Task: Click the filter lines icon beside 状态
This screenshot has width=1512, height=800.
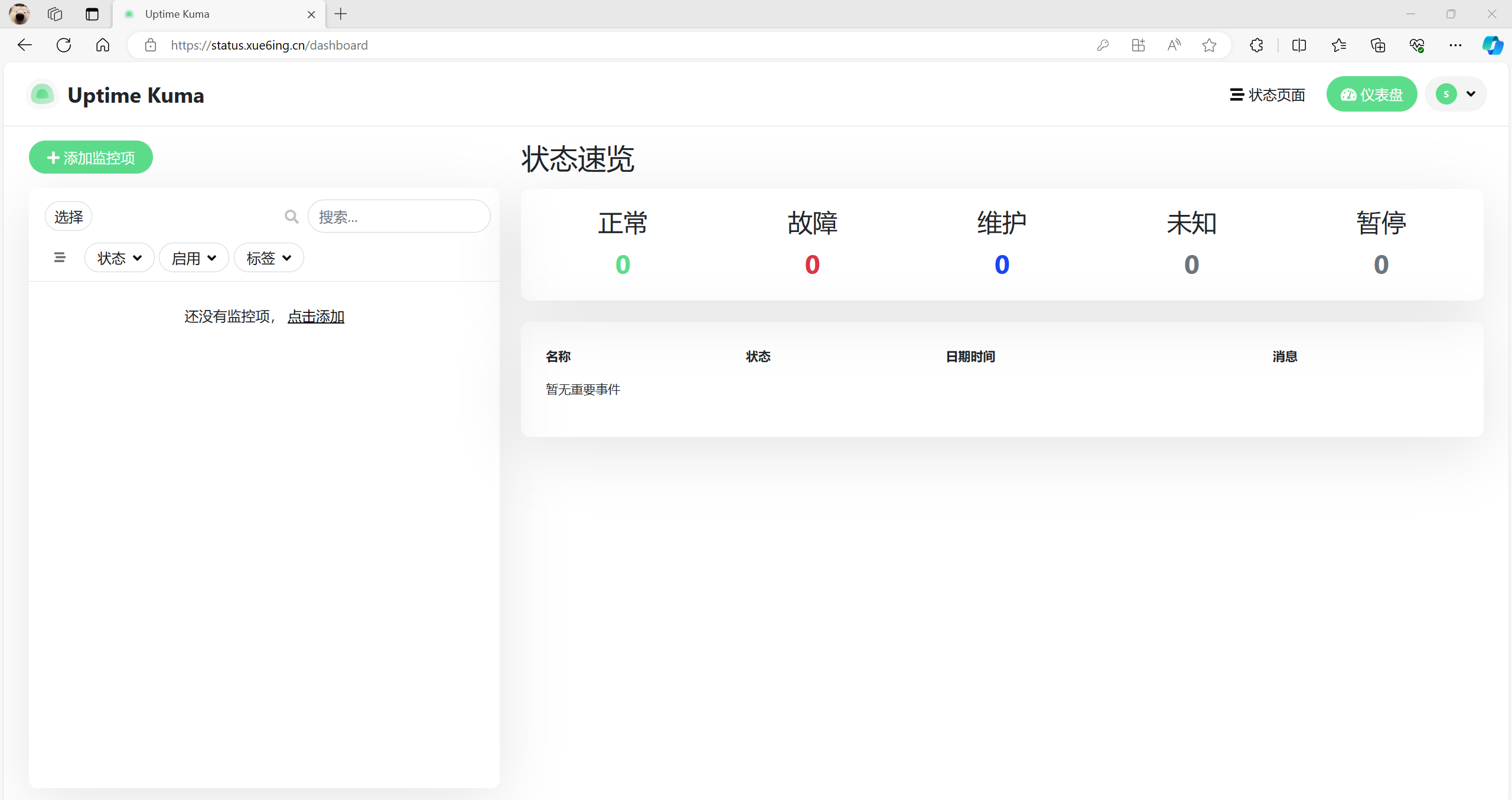Action: pos(60,257)
